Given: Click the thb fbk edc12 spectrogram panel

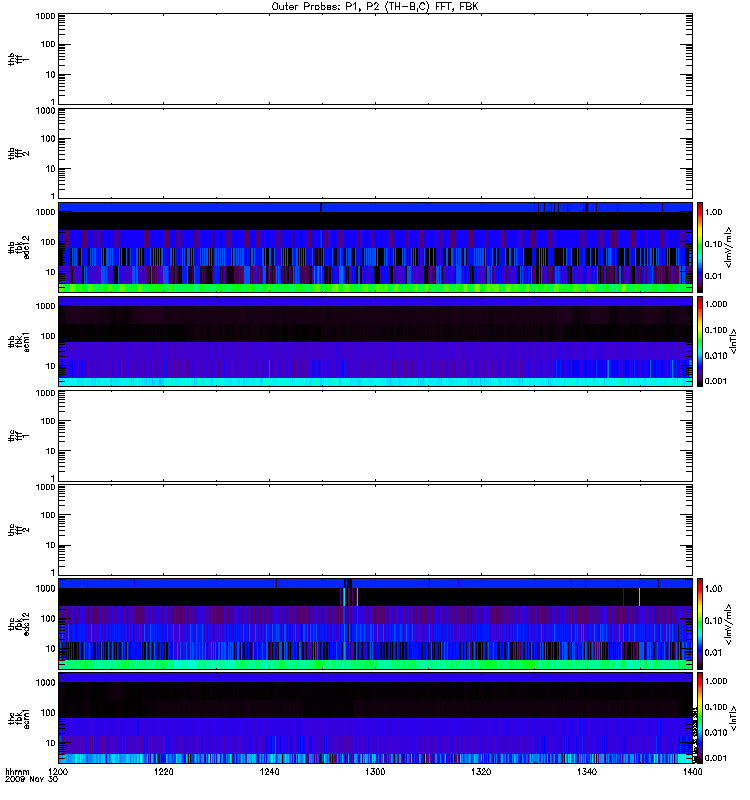Looking at the screenshot, I should (x=375, y=247).
